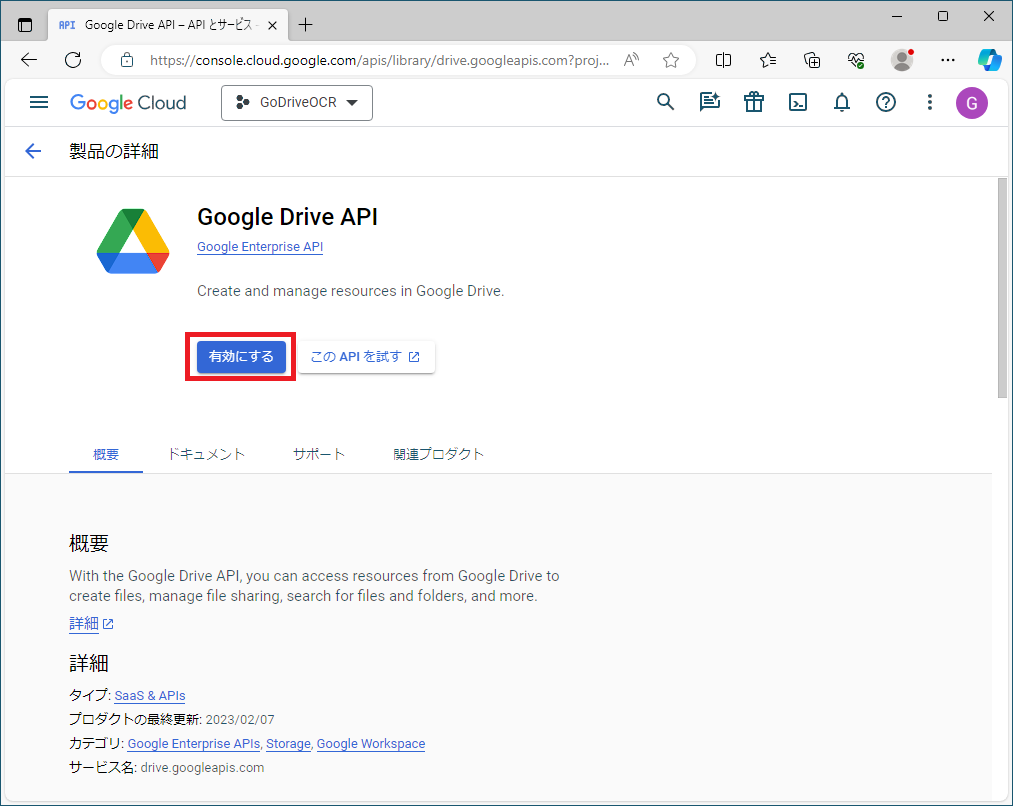
Task: Click the gift box icon
Action: coord(753,102)
